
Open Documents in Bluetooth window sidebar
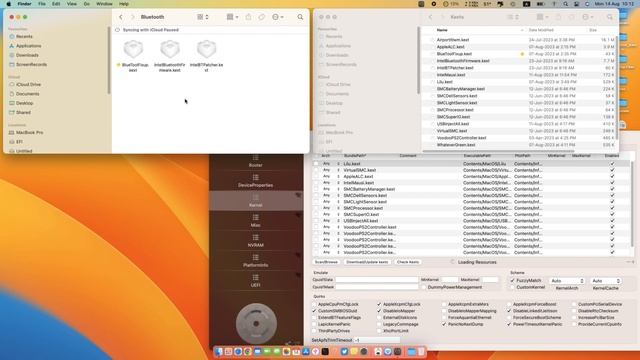pyautogui.click(x=28, y=94)
